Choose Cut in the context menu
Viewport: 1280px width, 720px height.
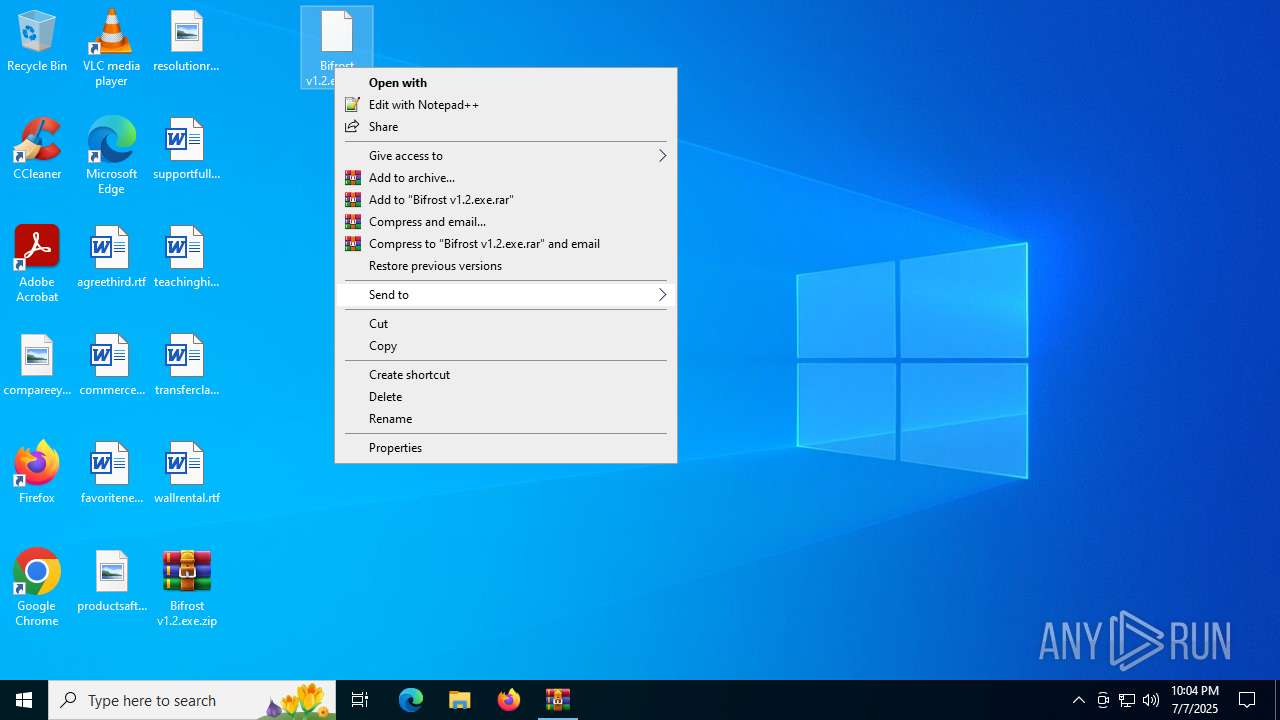(505, 324)
